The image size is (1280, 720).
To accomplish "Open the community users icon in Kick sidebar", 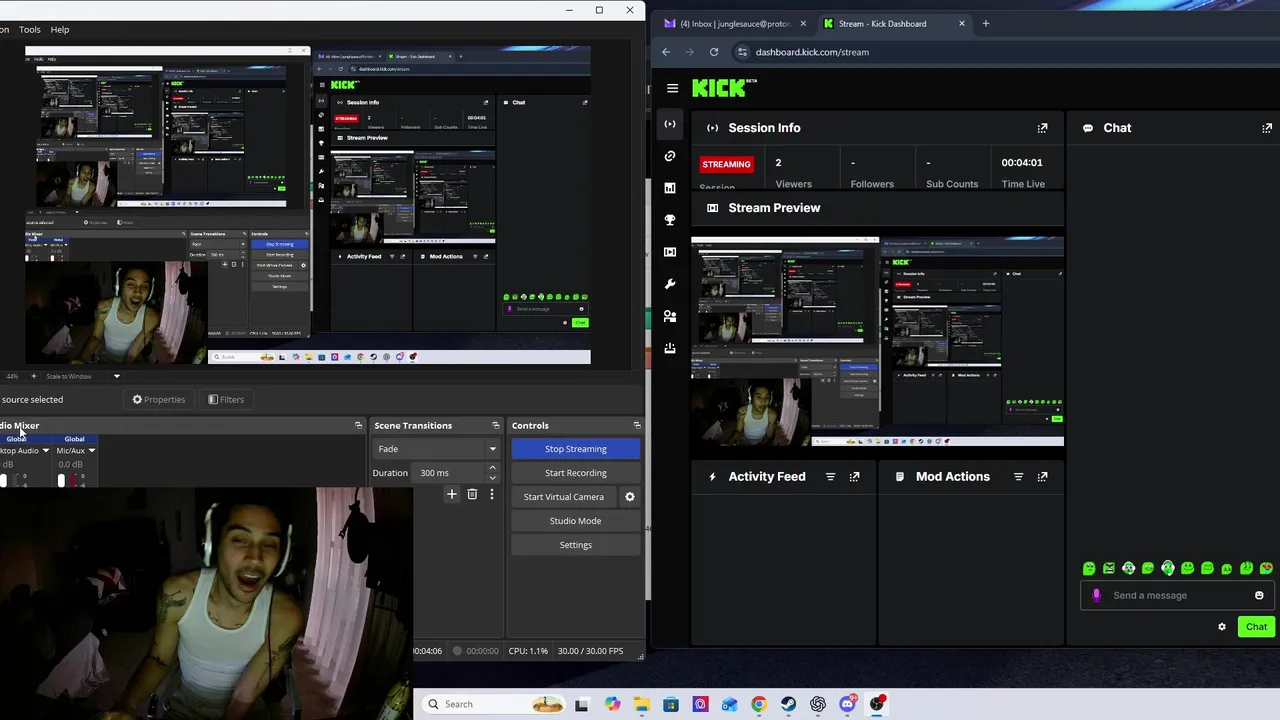I will (670, 316).
